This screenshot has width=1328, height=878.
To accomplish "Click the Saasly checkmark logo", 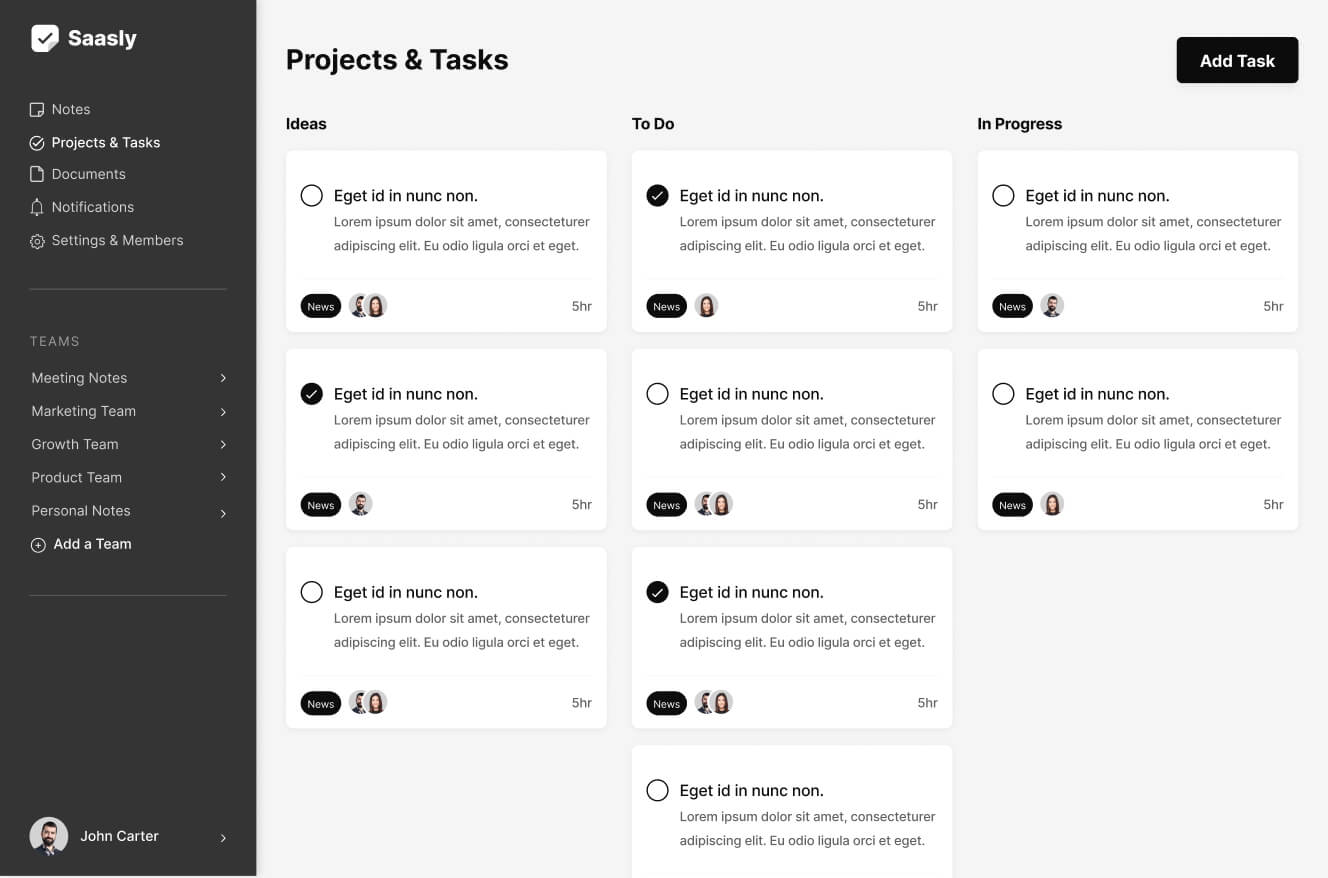I will (44, 37).
